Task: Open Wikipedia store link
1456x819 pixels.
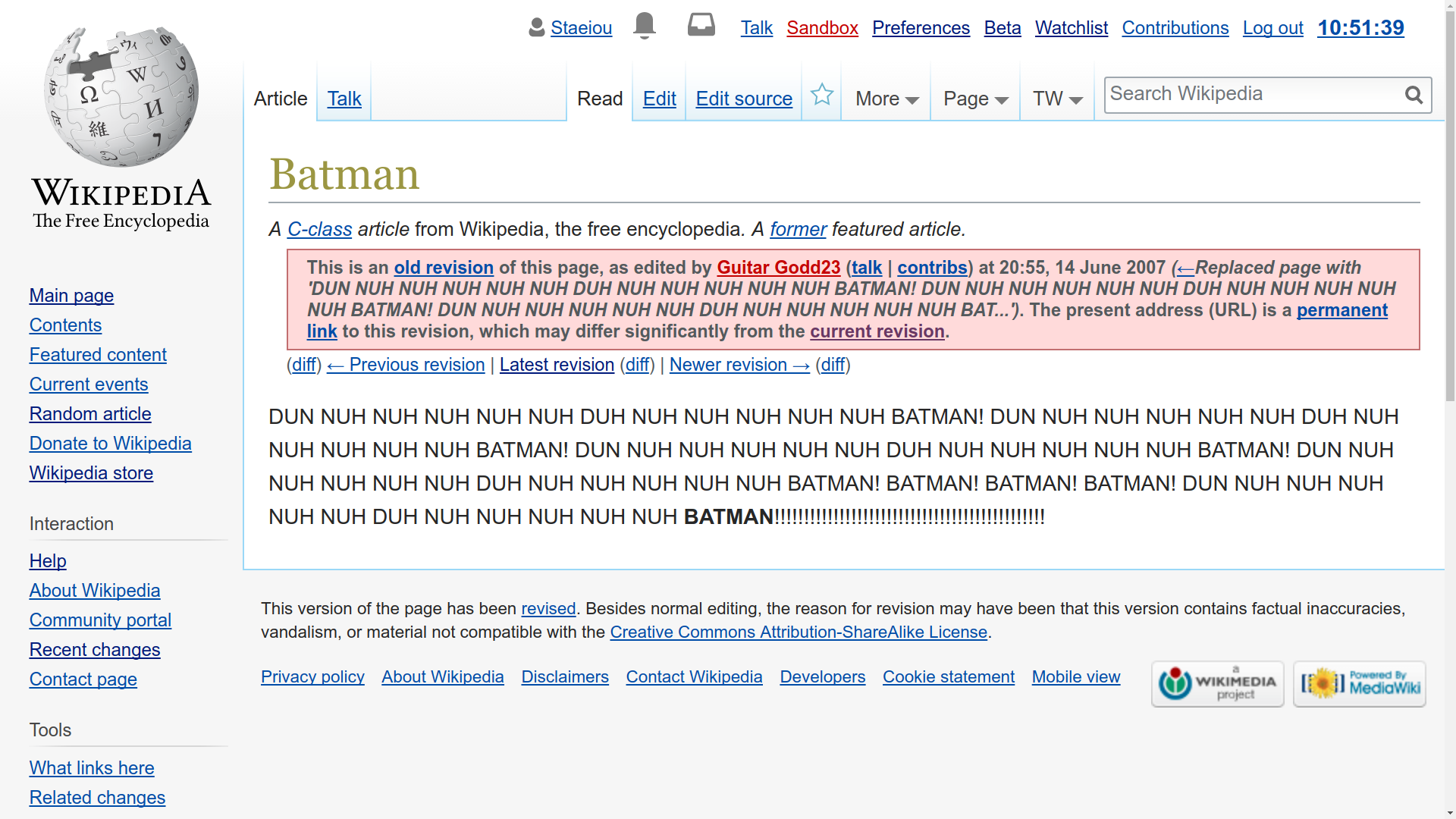Action: pyautogui.click(x=91, y=473)
